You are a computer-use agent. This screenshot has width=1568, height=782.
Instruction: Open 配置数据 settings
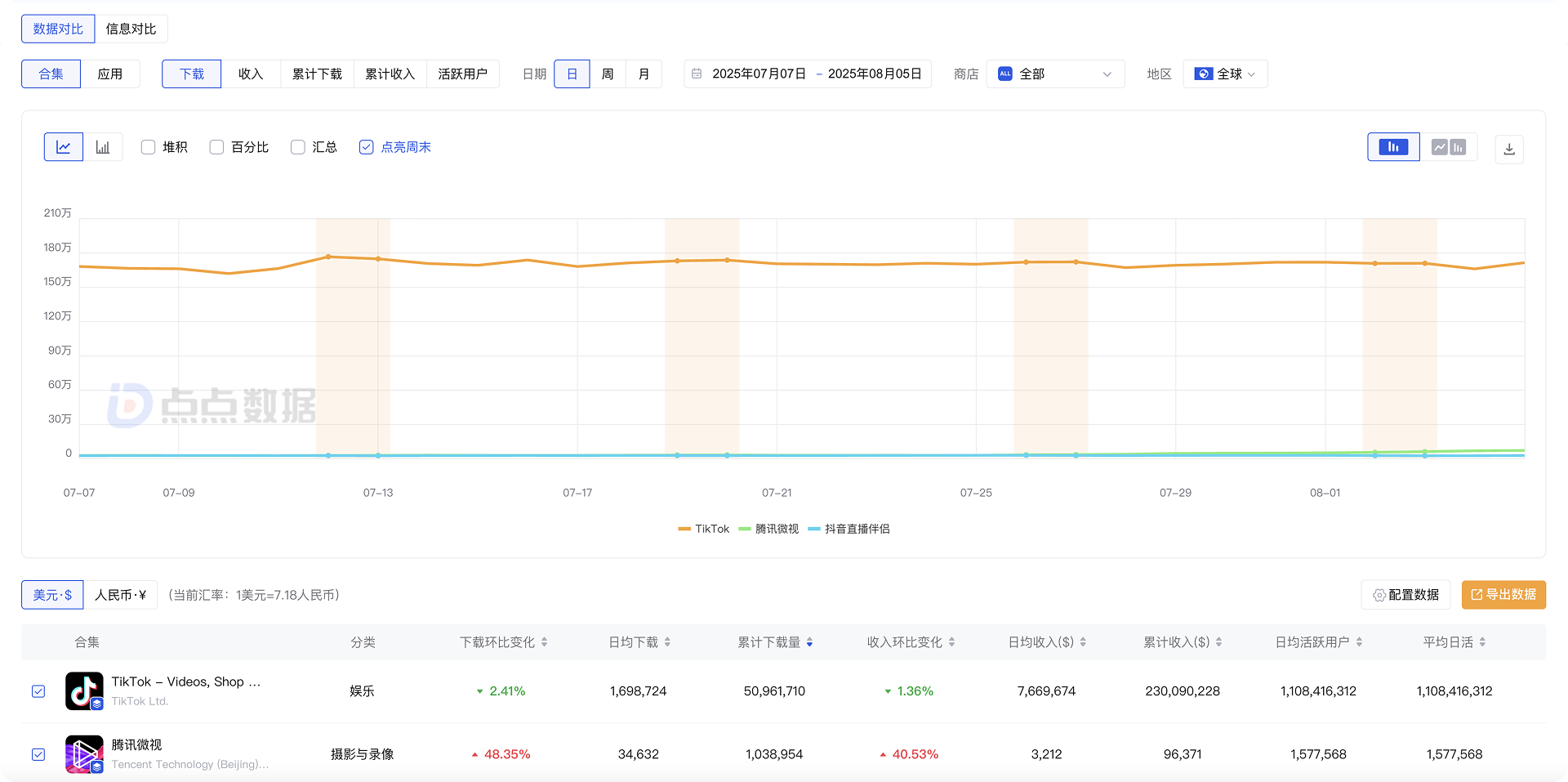pos(1405,595)
